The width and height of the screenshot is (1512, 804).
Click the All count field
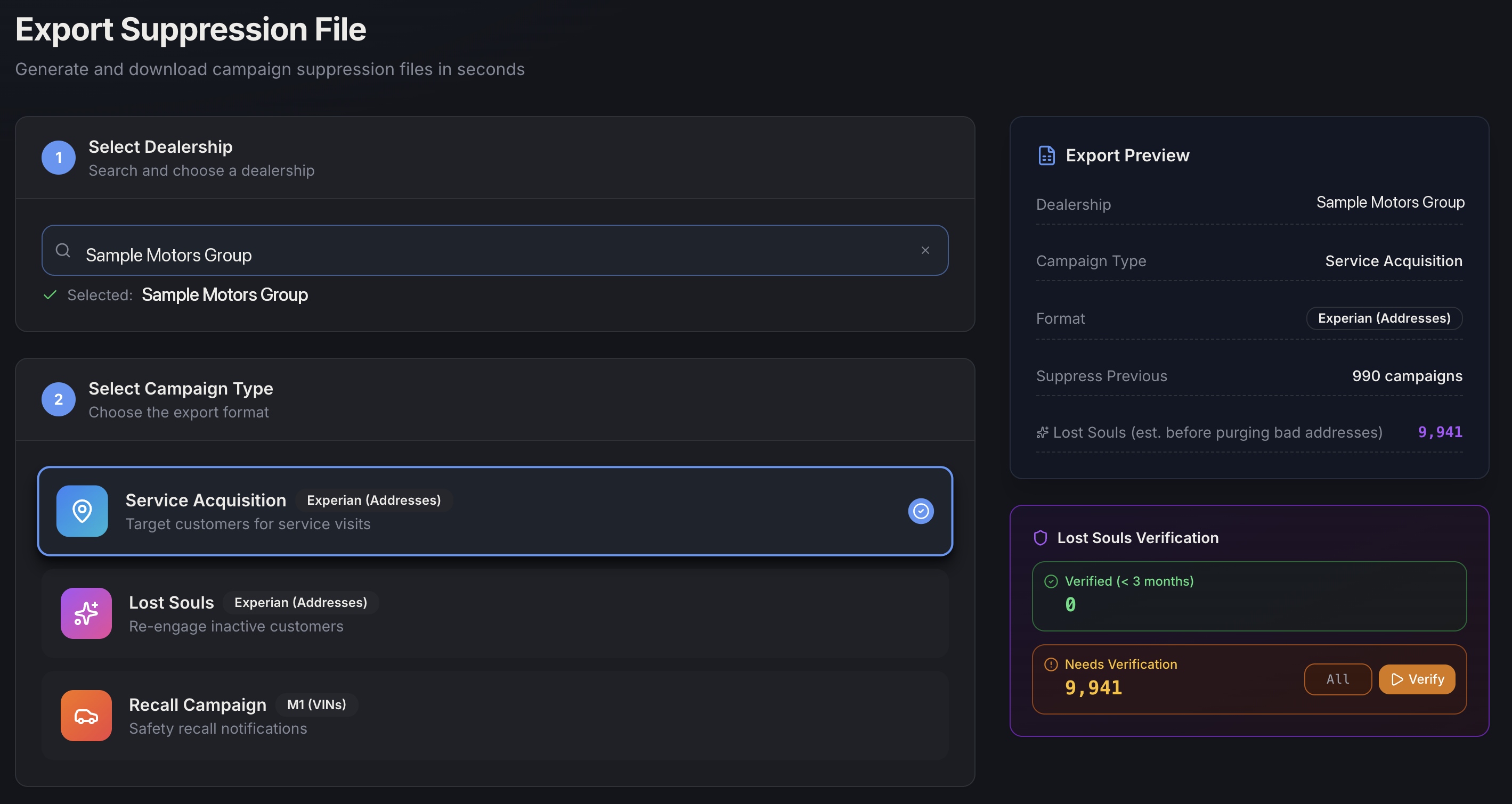(1338, 679)
